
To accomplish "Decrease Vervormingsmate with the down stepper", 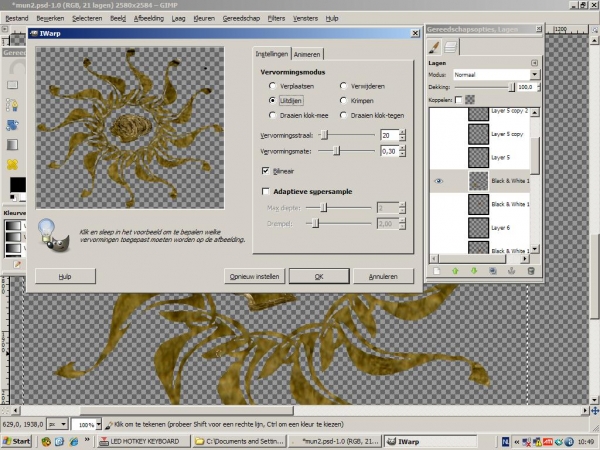I will coord(402,154).
